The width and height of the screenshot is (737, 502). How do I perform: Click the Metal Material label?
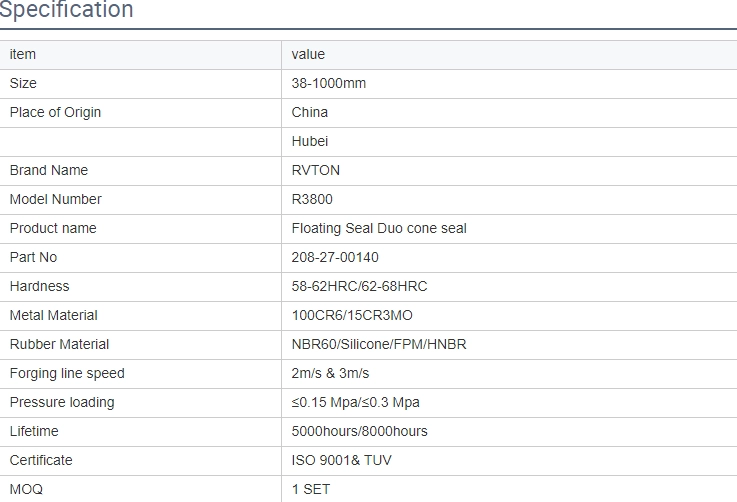click(54, 315)
